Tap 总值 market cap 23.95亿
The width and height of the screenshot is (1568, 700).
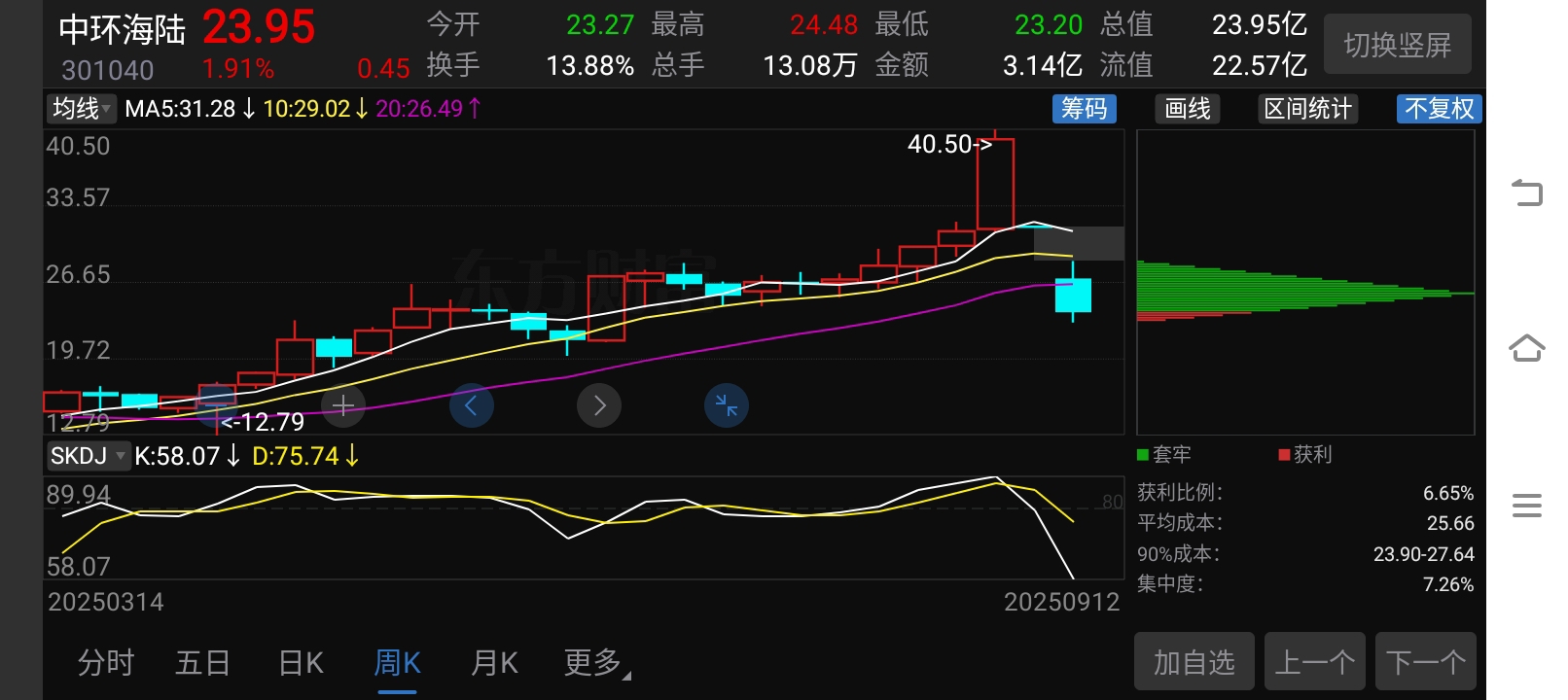(x=1260, y=25)
